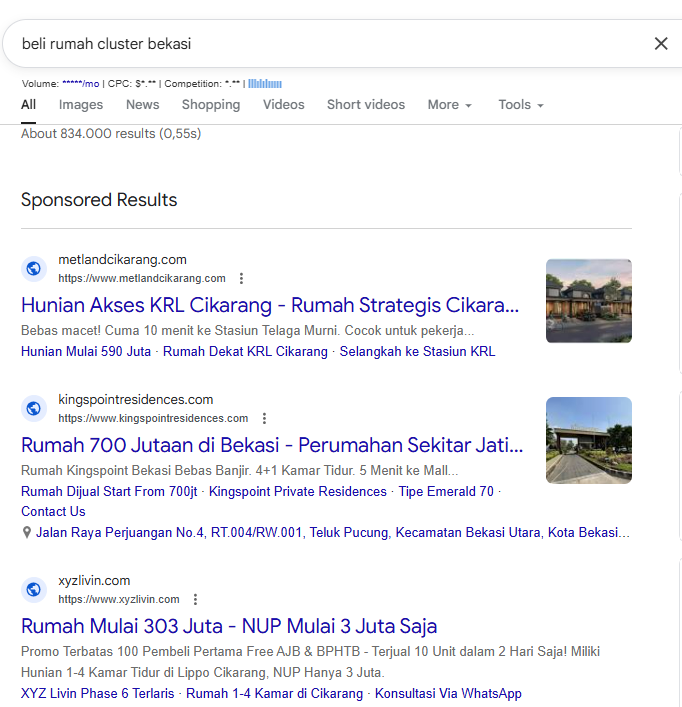Viewport: 682px width, 707px height.
Task: Open 'XYZ Livin Phase 6 Terlaris' sitelink
Action: [98, 693]
